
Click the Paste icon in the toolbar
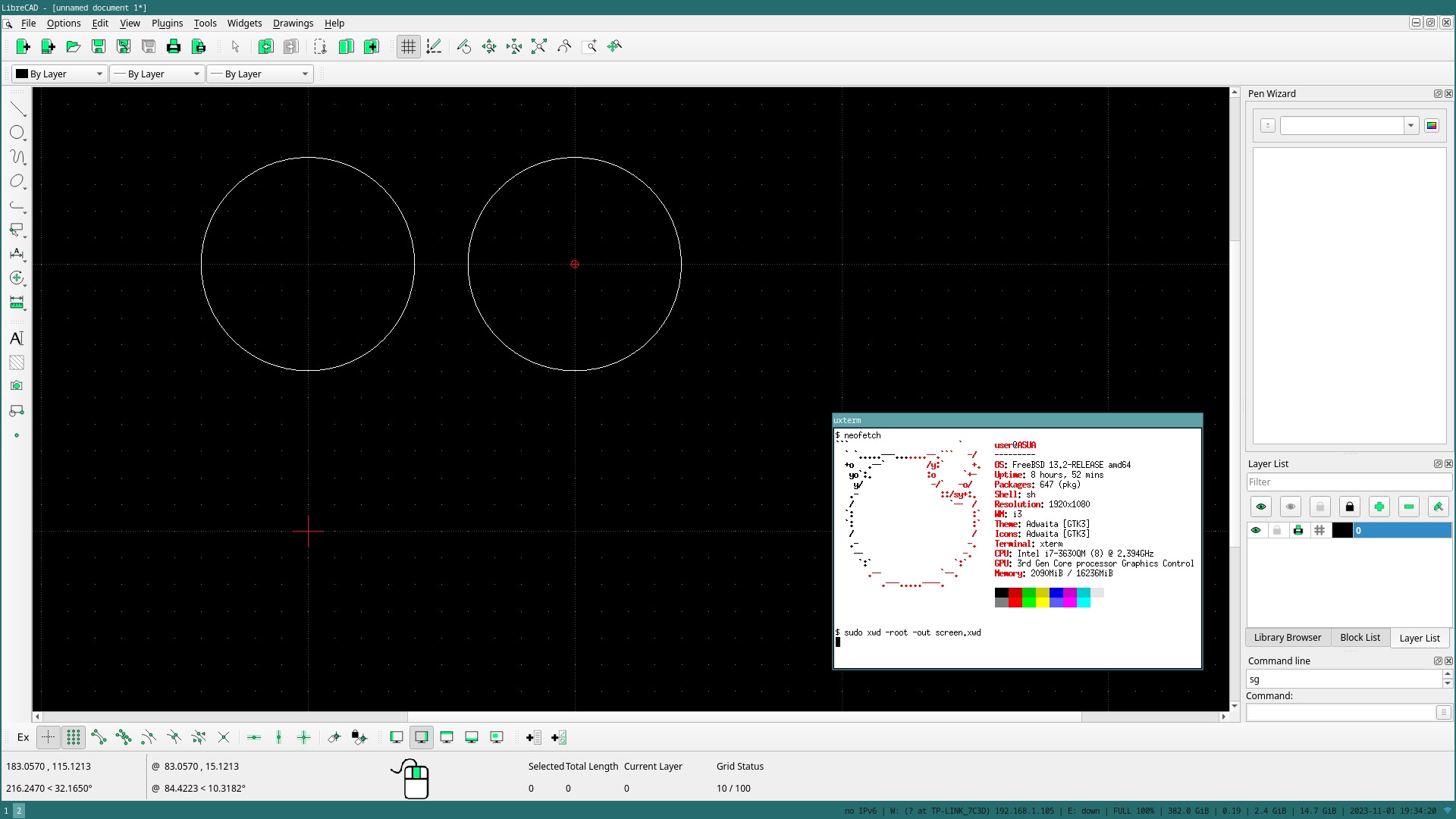pyautogui.click(x=371, y=47)
